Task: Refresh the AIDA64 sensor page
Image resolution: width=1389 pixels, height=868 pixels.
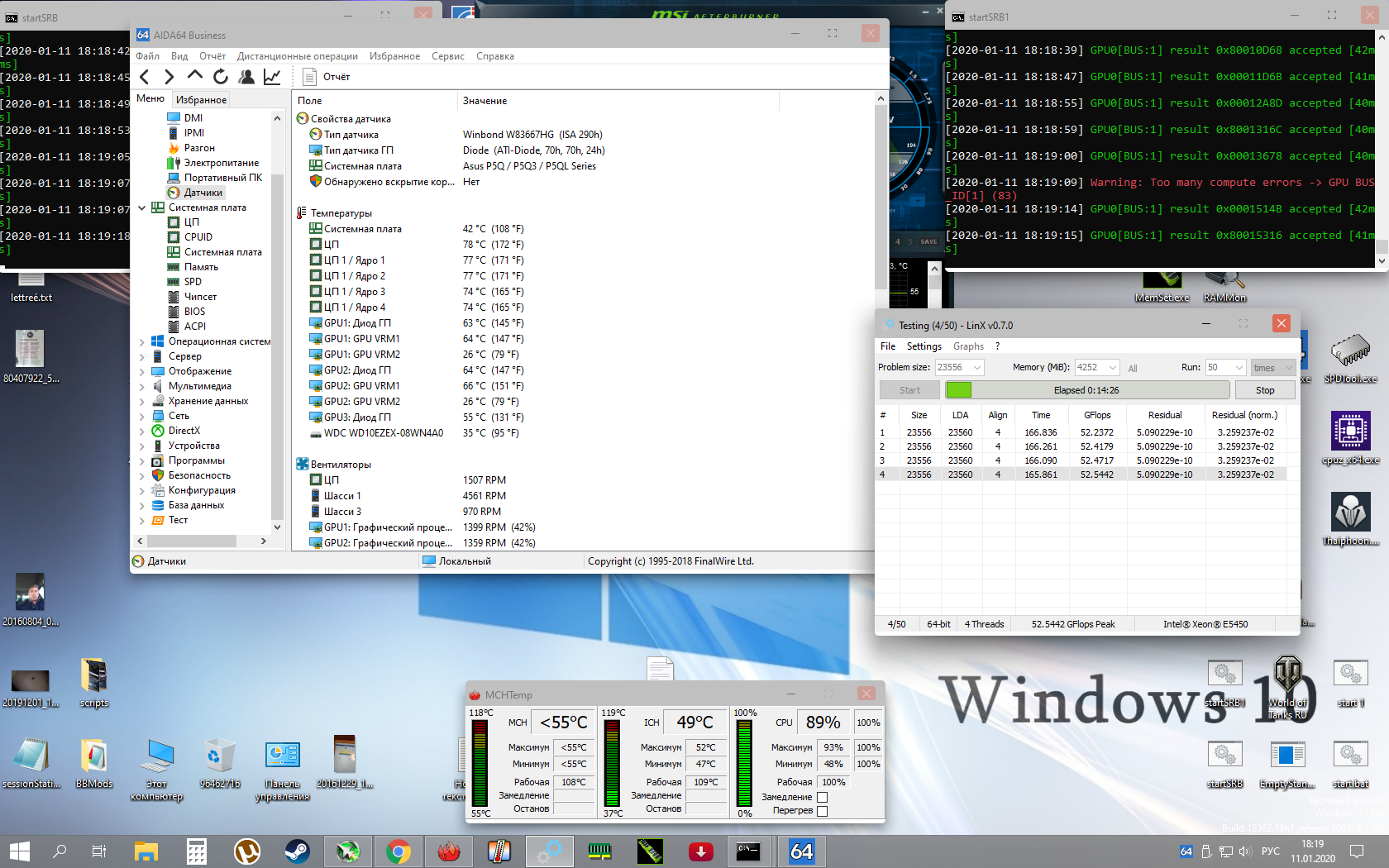Action: tap(221, 77)
